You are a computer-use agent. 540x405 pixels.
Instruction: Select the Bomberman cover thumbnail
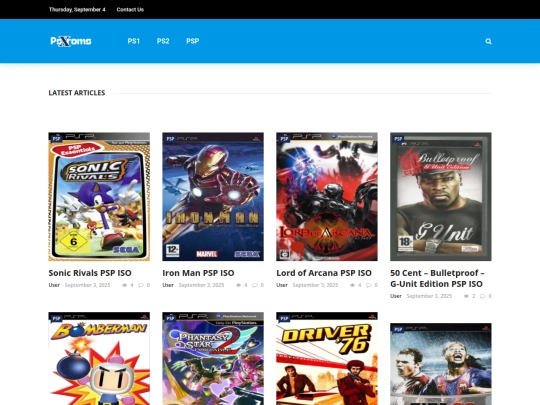pos(99,359)
